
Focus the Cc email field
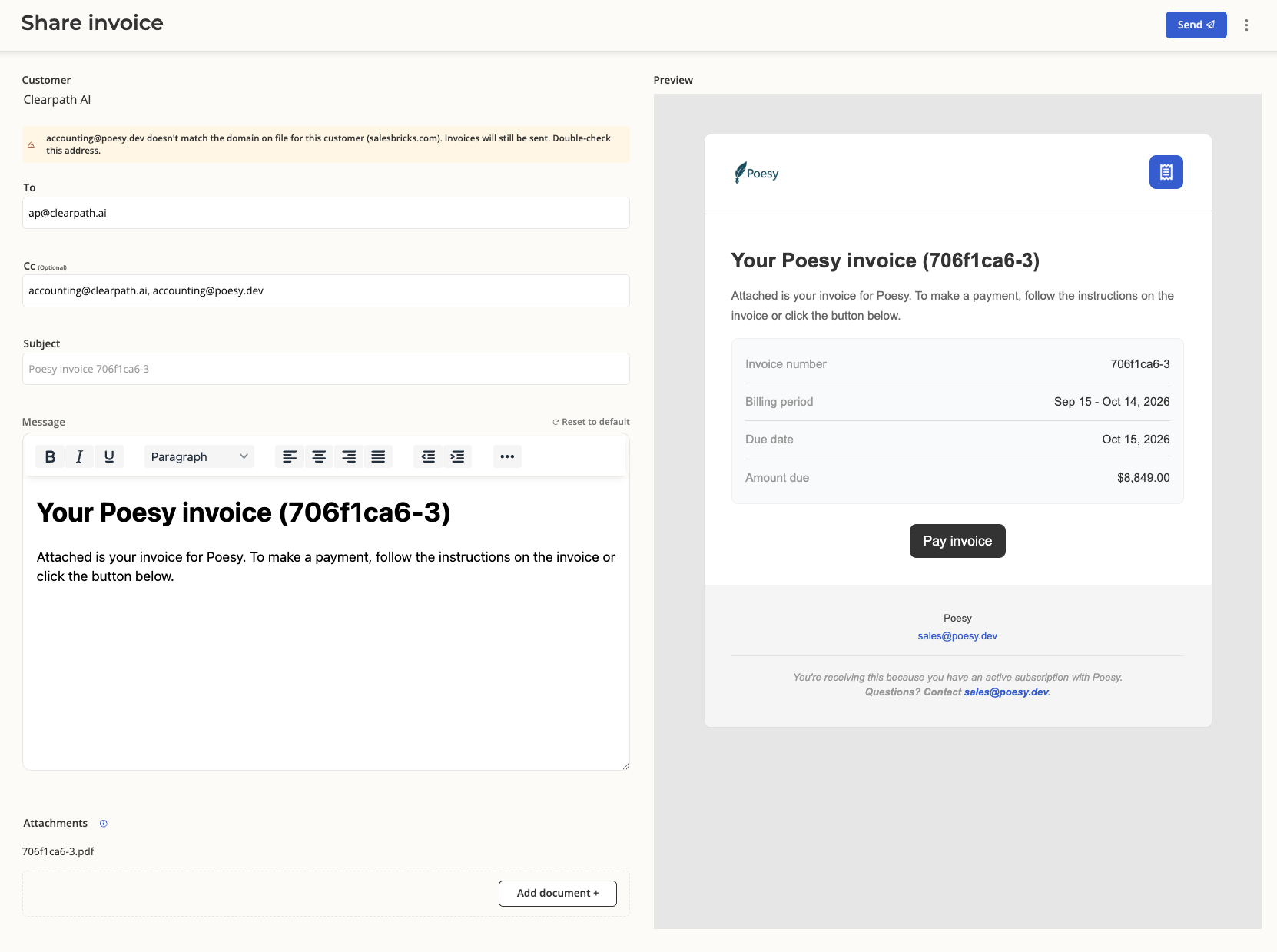pos(326,290)
